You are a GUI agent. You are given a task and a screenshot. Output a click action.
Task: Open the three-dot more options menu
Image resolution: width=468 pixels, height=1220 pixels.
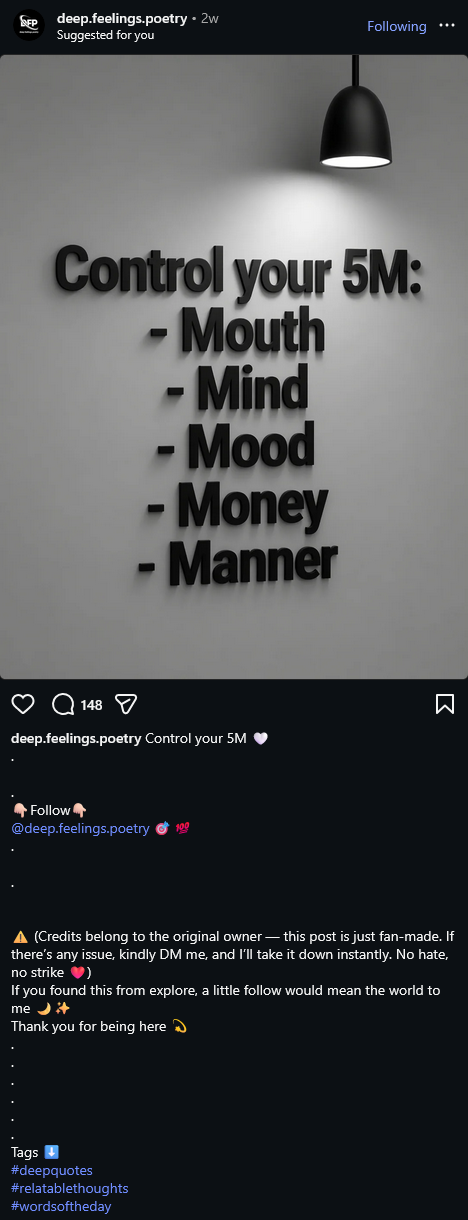point(447,26)
